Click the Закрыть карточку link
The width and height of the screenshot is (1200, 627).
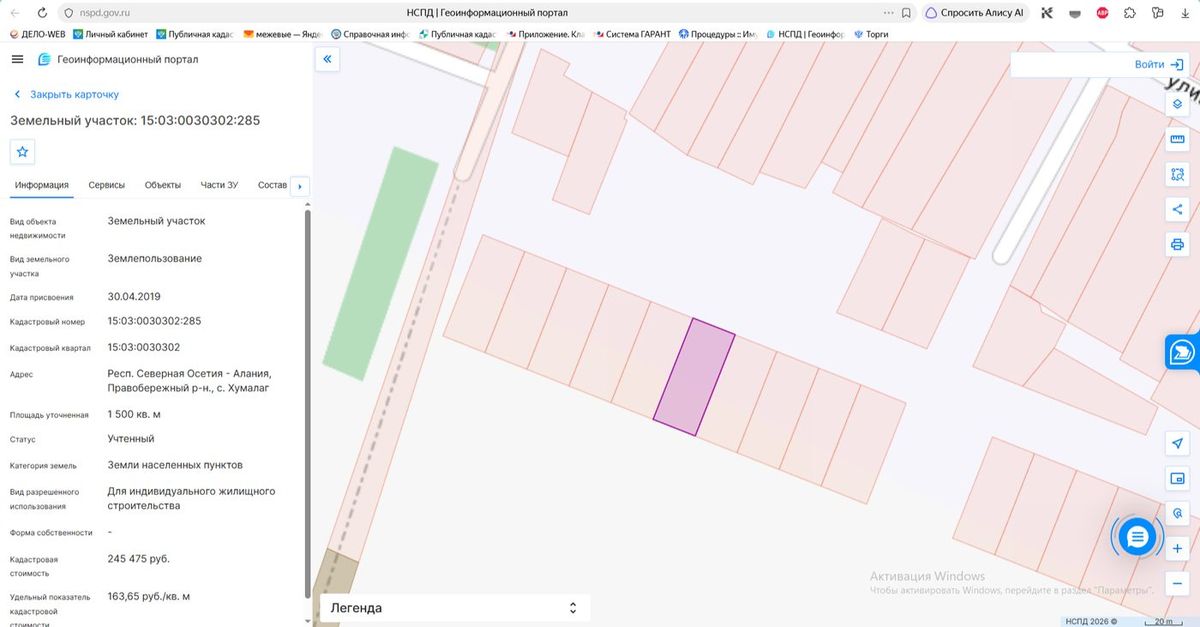point(66,94)
